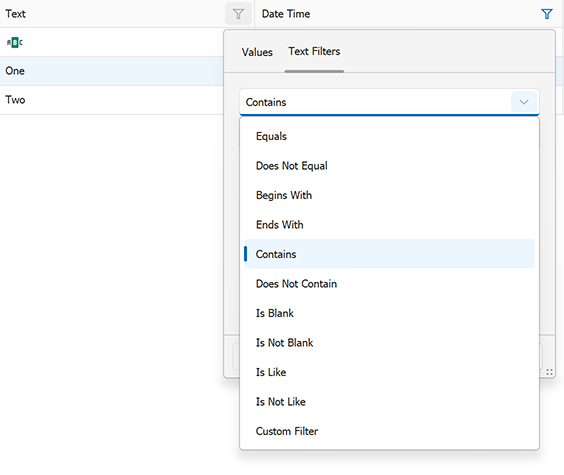Open the Text column filter icon
The height and width of the screenshot is (475, 564).
238,14
